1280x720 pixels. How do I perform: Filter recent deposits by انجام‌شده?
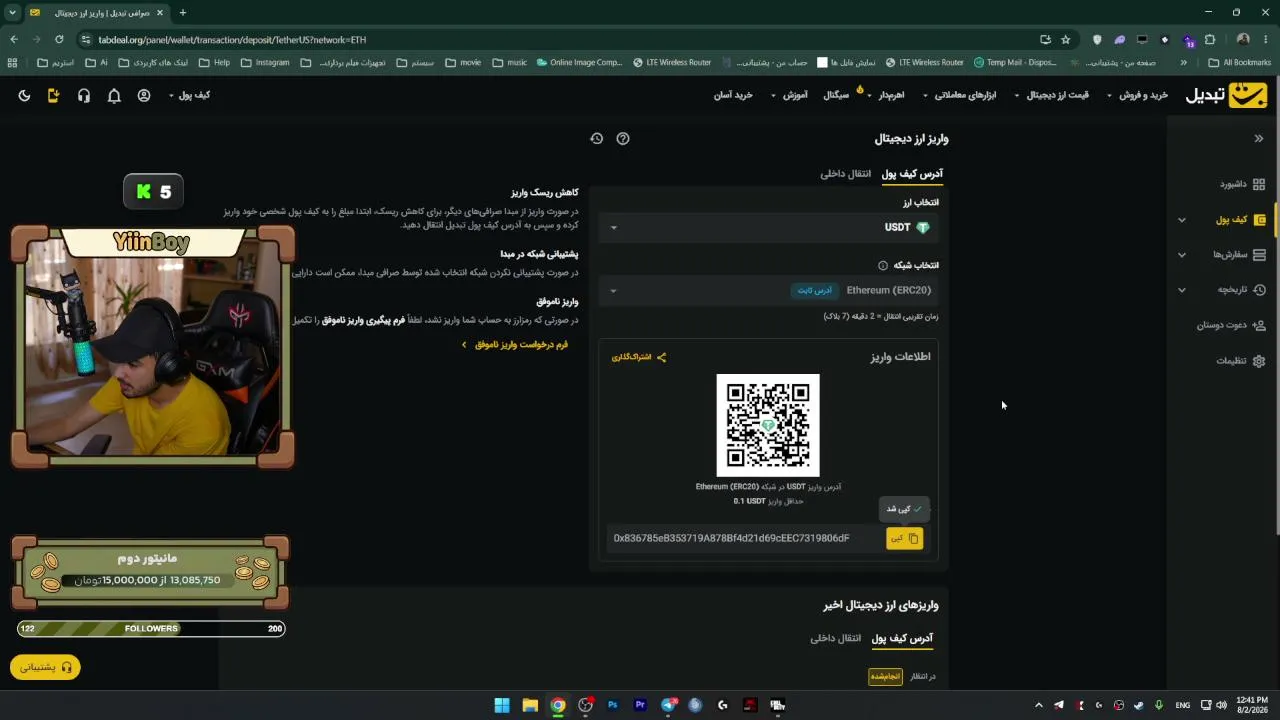tap(885, 677)
